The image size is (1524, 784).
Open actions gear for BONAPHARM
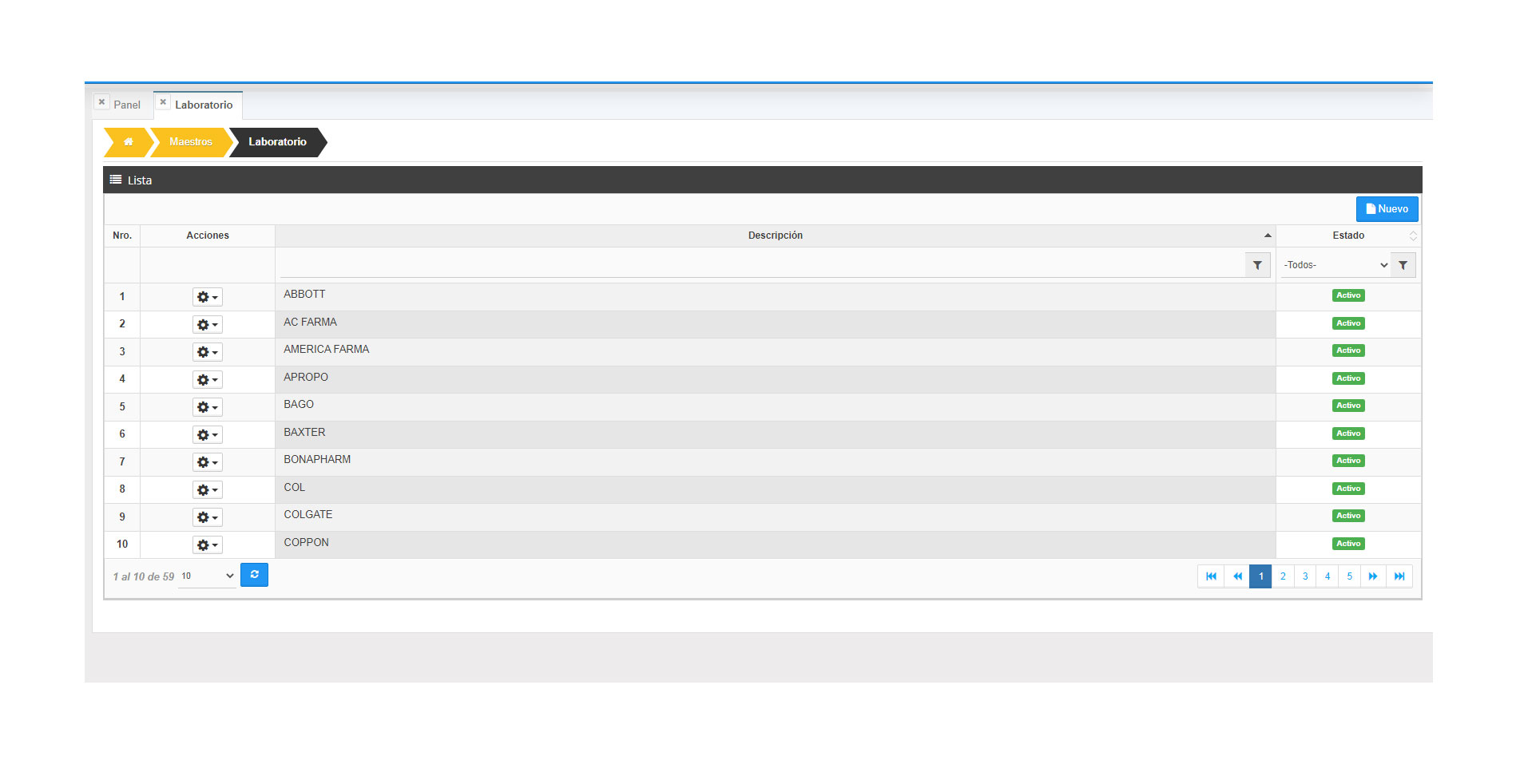(207, 462)
